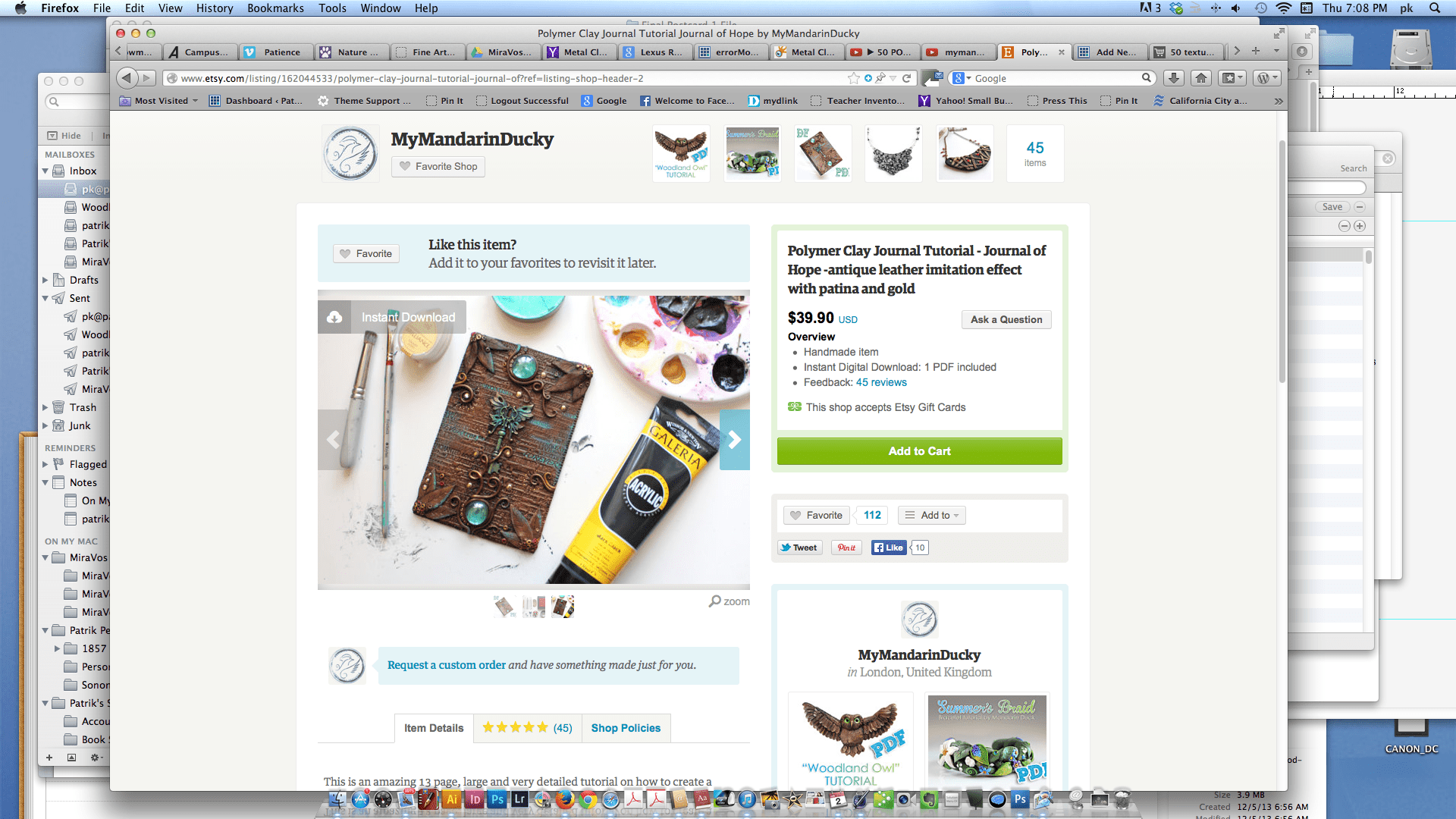Collapse the Inbox mailbox tree
Viewport: 1456px width, 819px height.
(45, 171)
